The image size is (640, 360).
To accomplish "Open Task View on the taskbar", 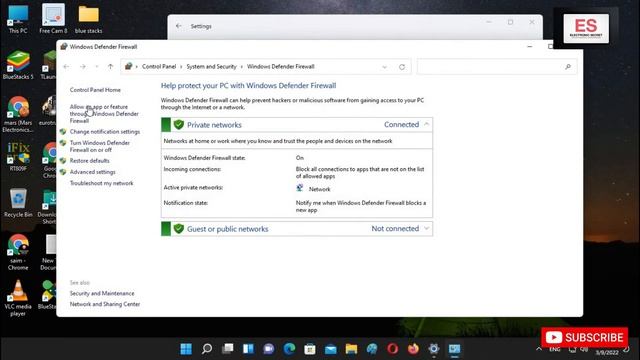I will tap(228, 349).
